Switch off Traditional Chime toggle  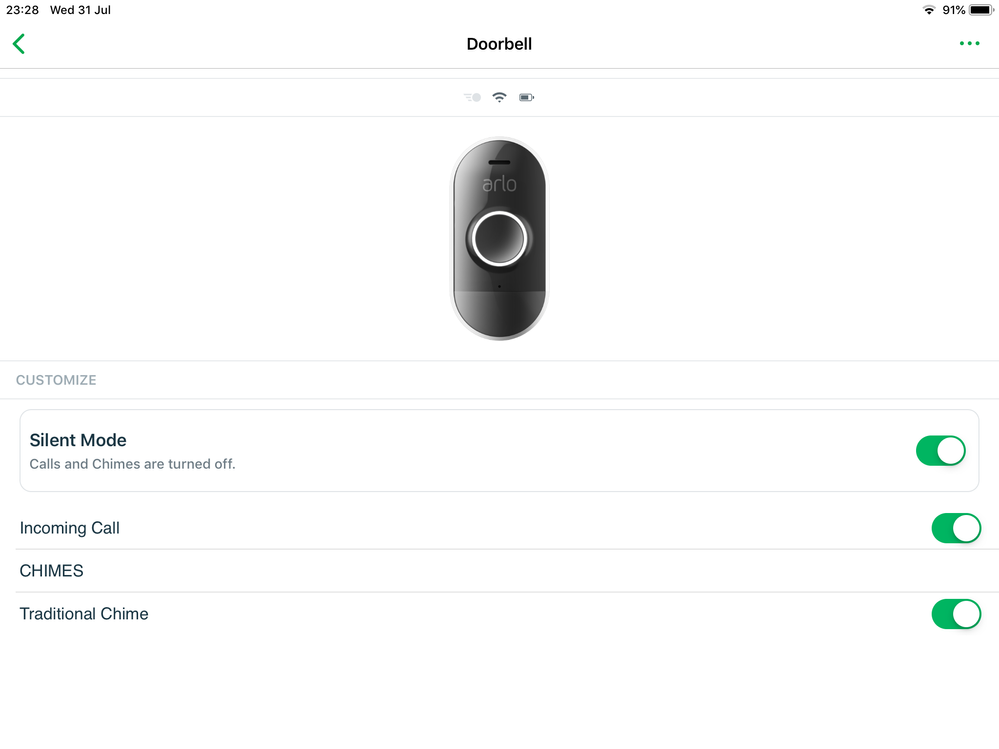(x=956, y=614)
